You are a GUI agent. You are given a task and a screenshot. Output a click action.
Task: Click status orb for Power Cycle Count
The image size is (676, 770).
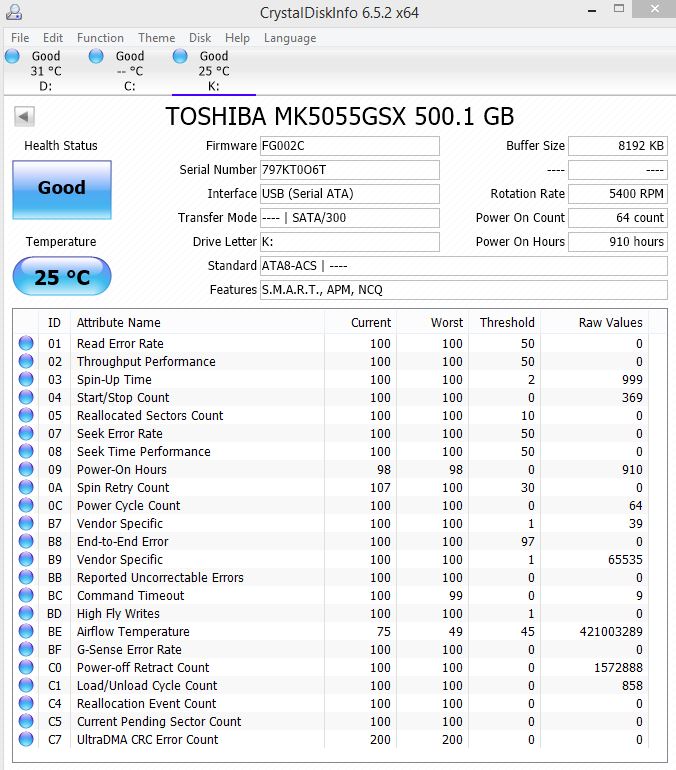(x=26, y=505)
